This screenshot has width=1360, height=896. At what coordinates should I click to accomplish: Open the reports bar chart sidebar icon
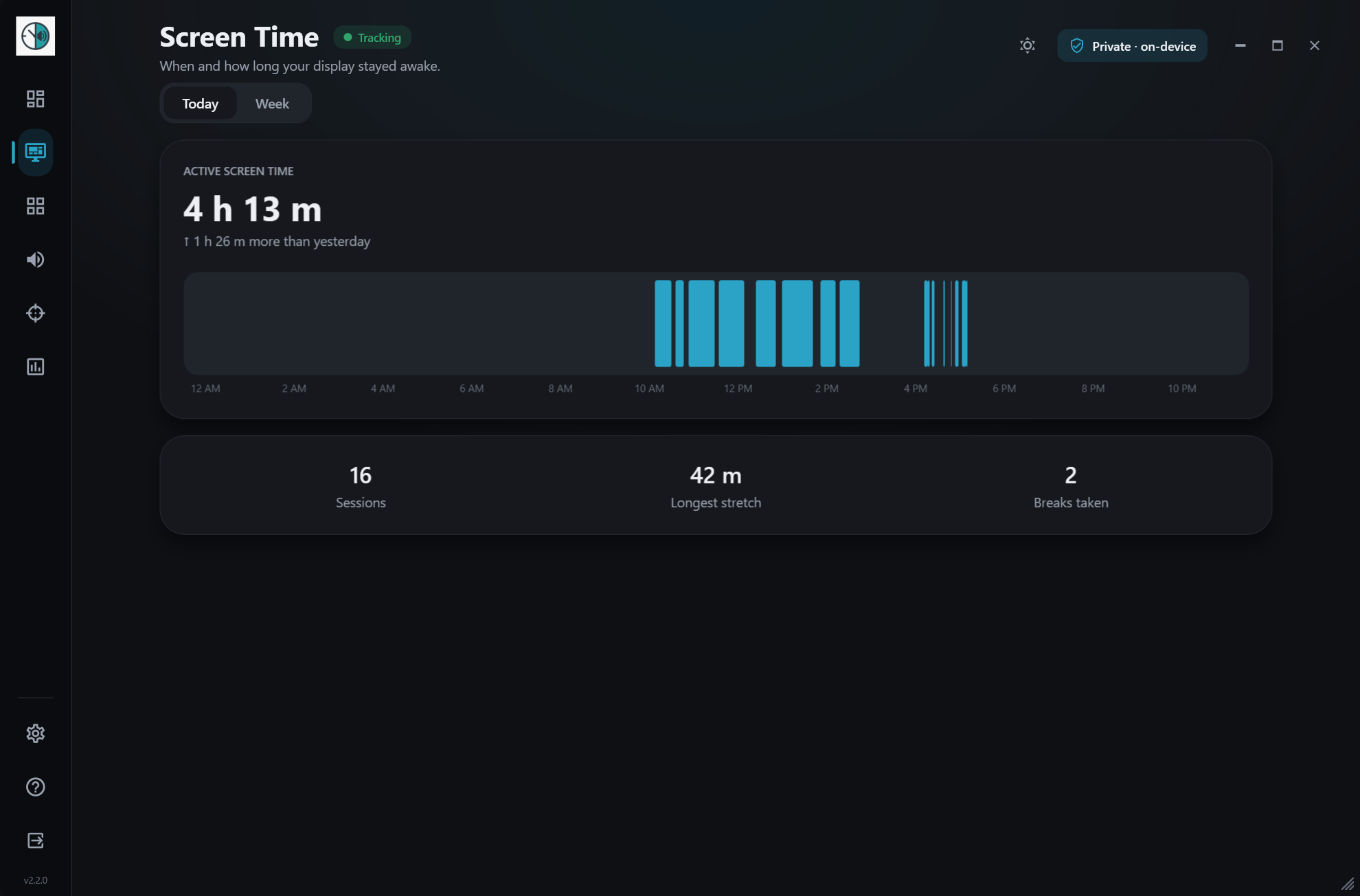(x=36, y=367)
